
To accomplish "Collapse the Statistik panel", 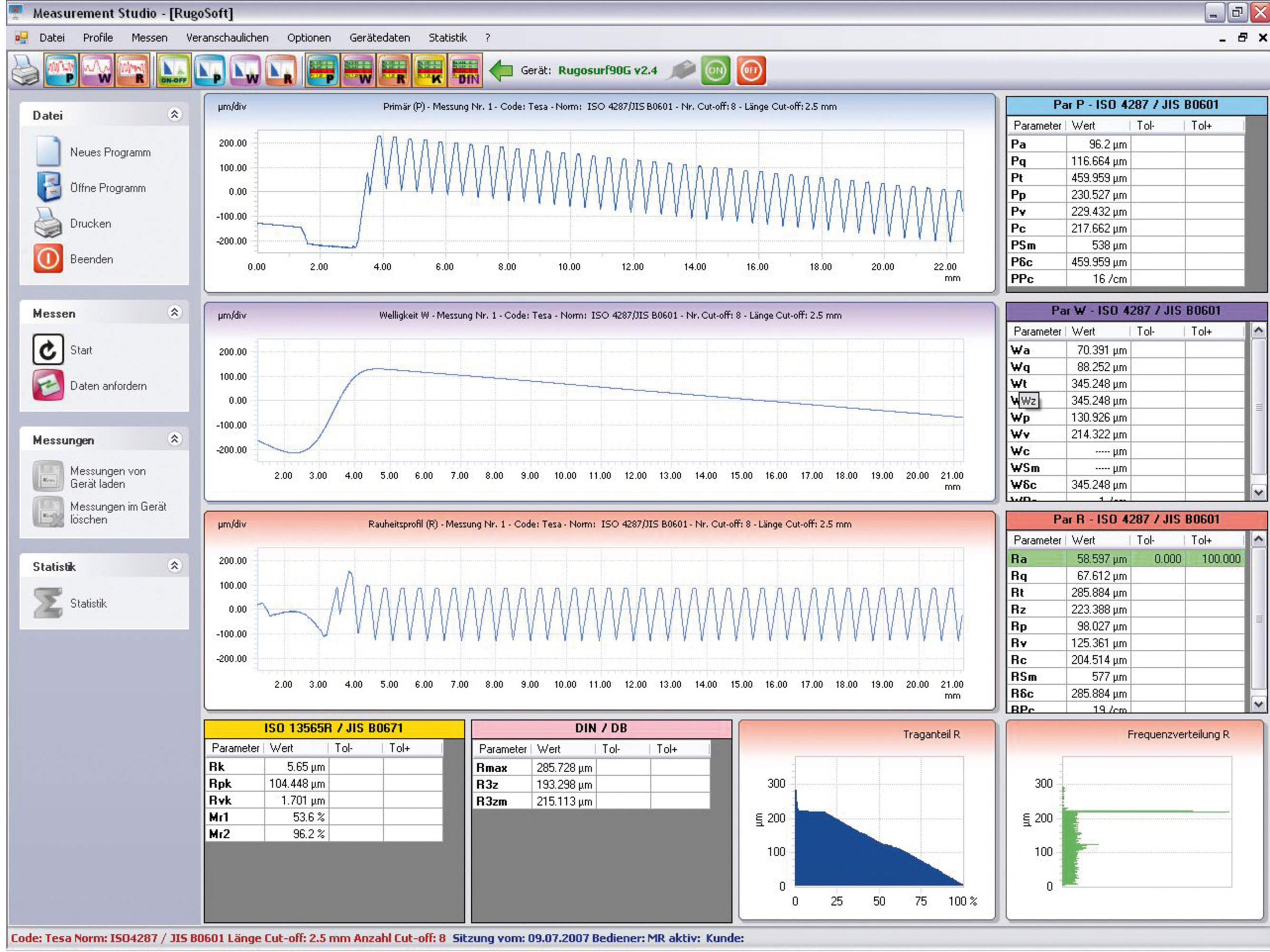I will tap(176, 566).
